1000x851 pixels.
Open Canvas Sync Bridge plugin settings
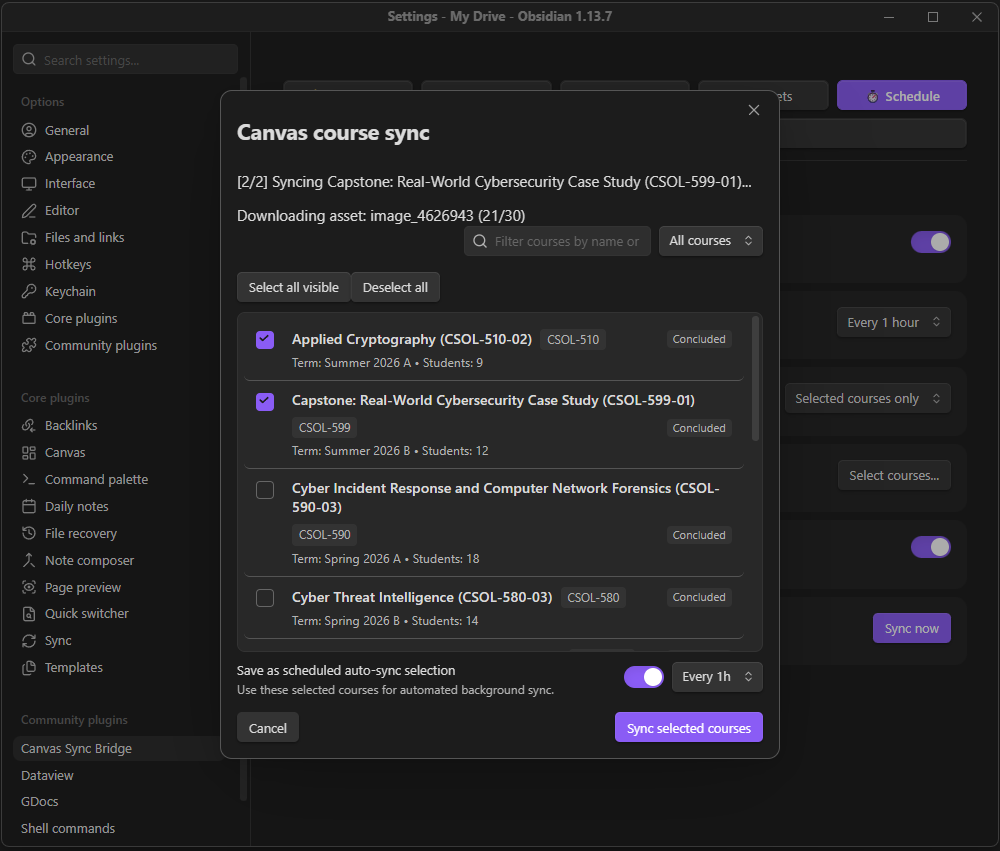(118, 748)
